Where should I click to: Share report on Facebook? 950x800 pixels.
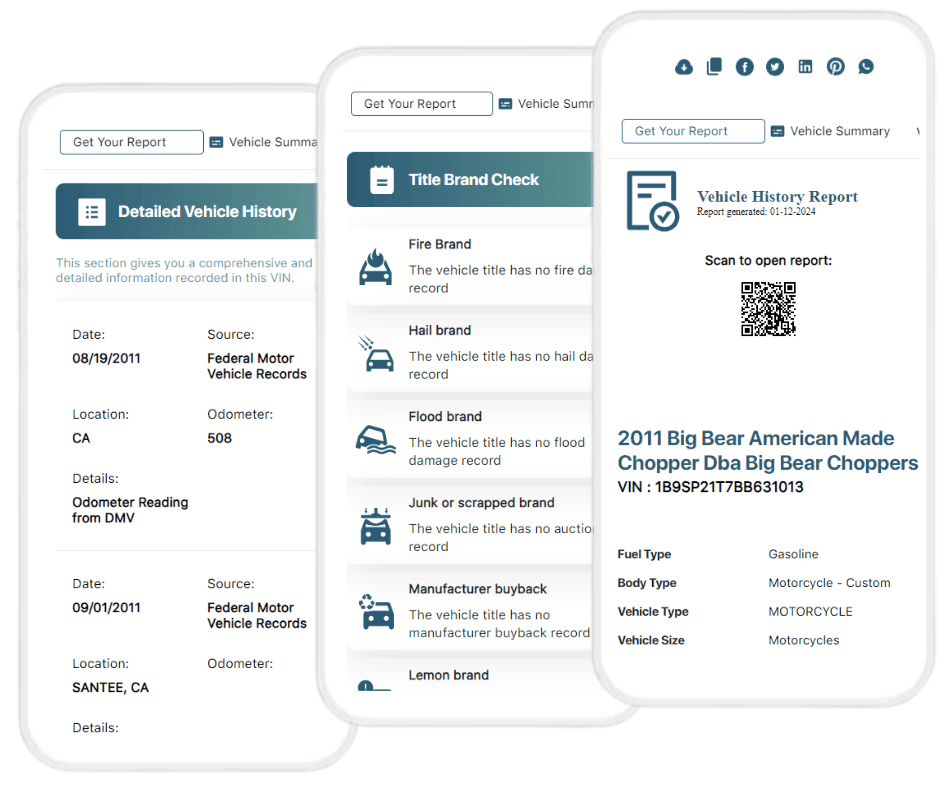[745, 67]
